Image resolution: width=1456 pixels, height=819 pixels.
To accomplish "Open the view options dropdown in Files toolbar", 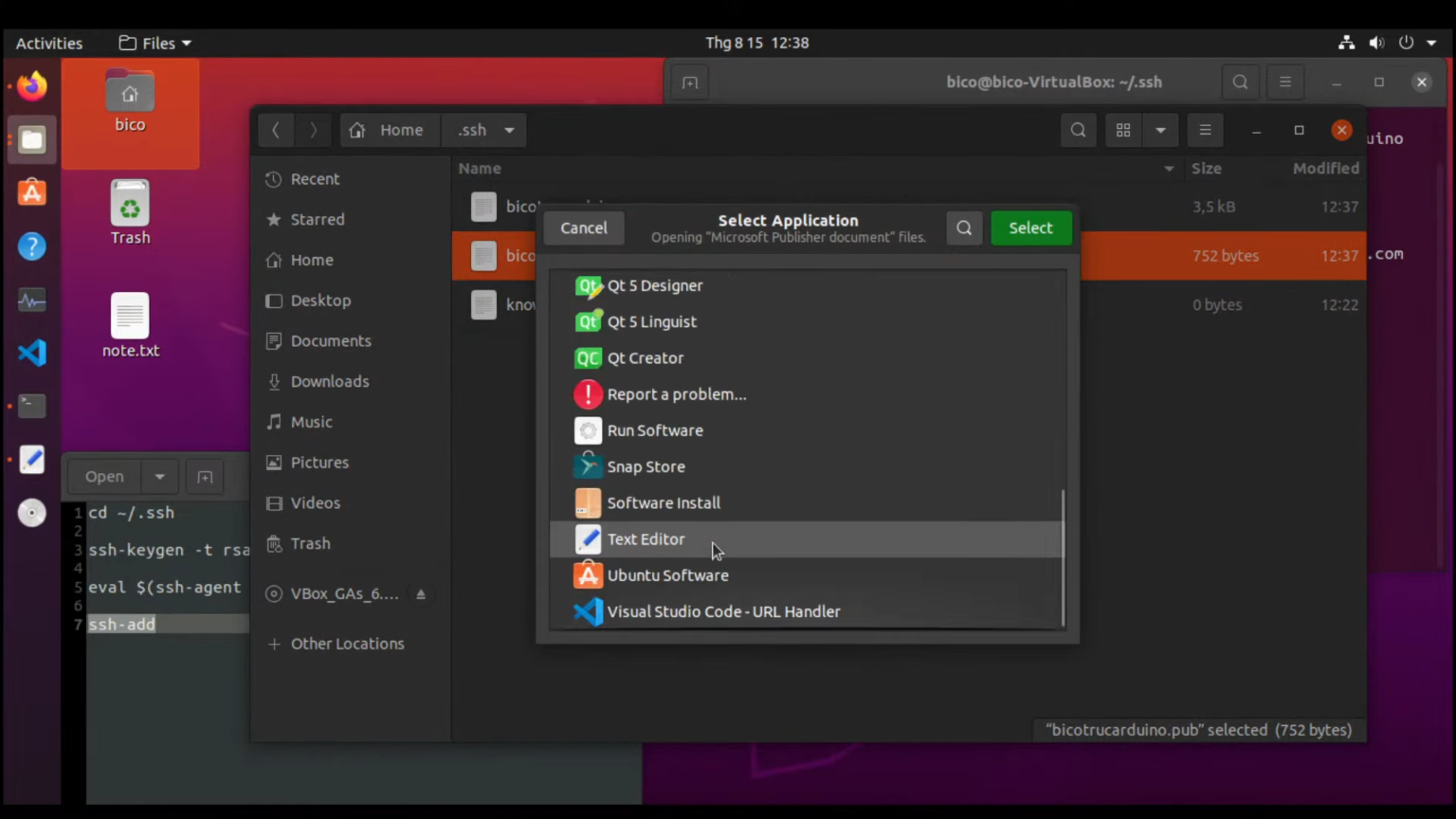I will [x=1160, y=130].
